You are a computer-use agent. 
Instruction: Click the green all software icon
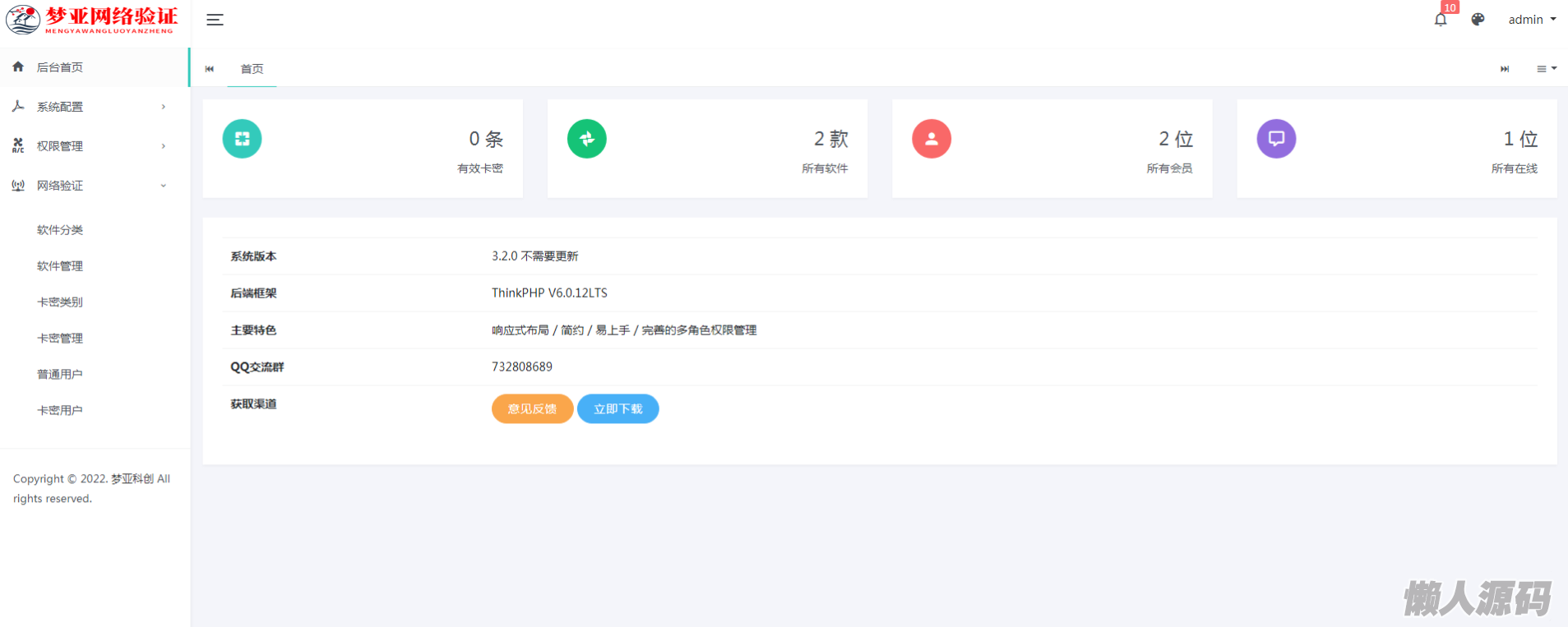pos(586,139)
